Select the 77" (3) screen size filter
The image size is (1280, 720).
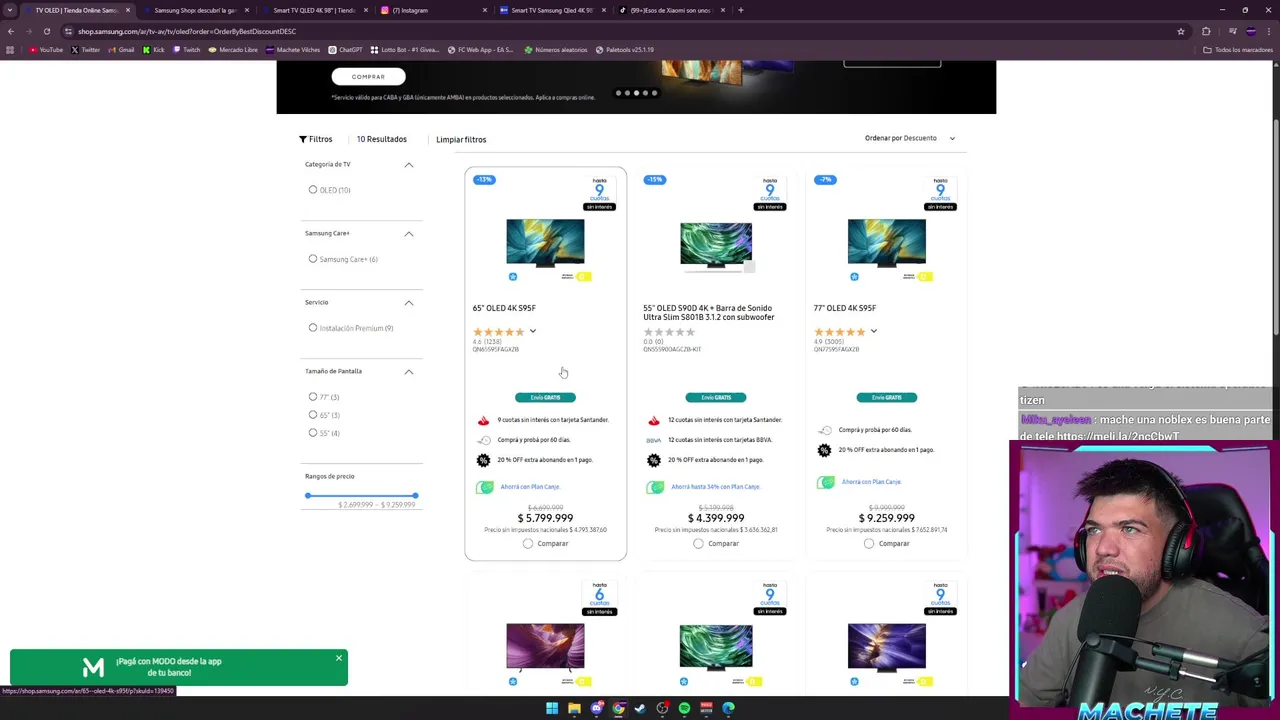click(x=313, y=397)
